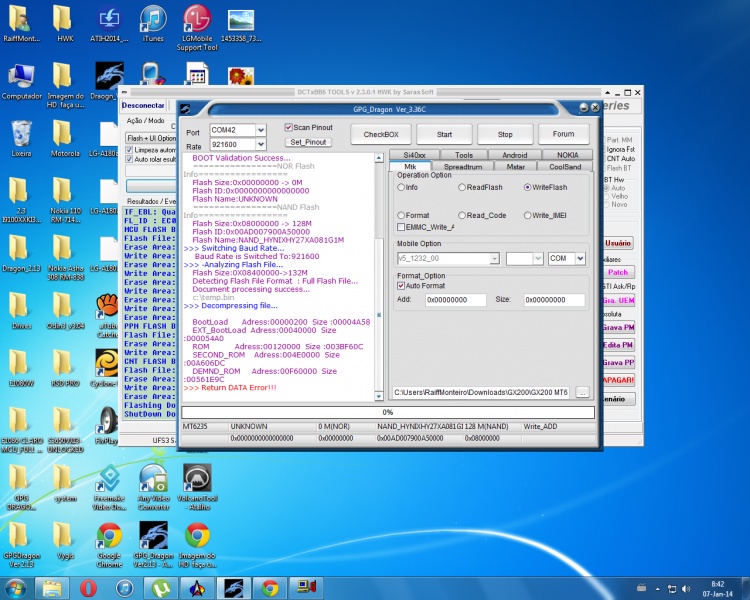This screenshot has height=600, width=750.
Task: Open the RSD PRO folder
Action: pos(65,368)
